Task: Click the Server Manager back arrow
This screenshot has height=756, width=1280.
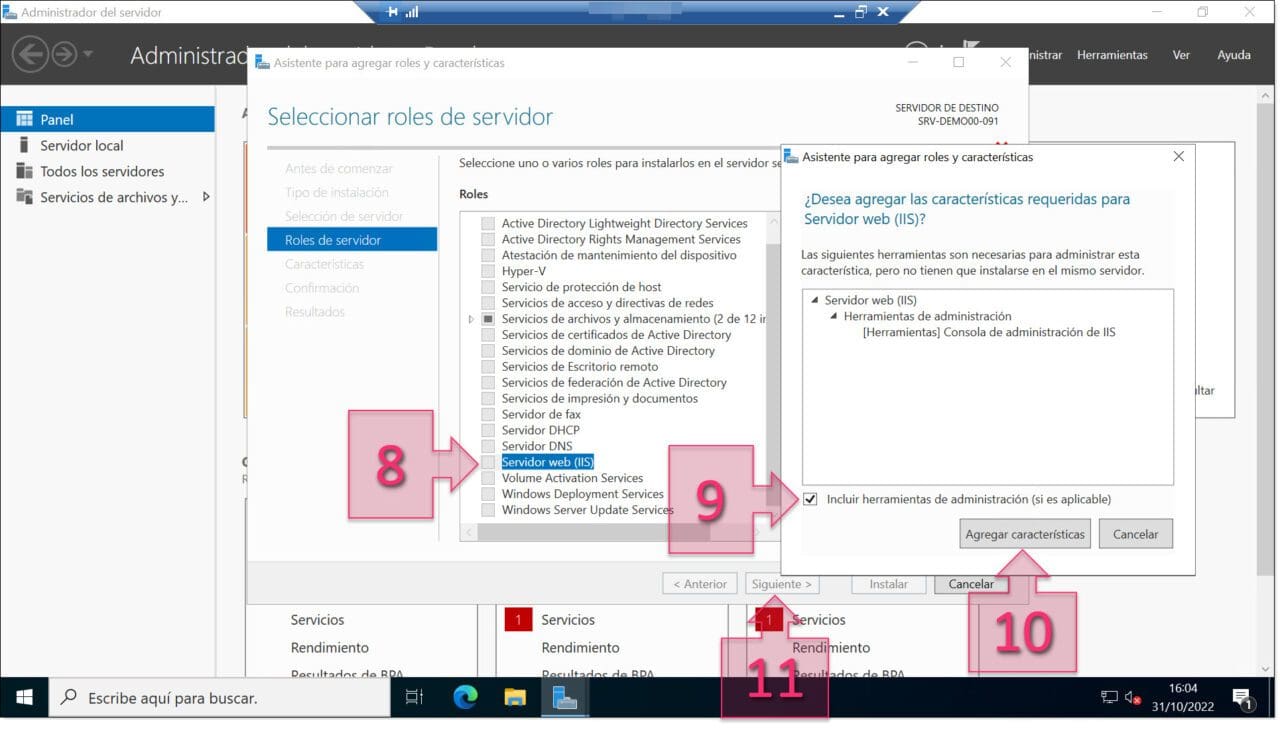Action: click(31, 54)
